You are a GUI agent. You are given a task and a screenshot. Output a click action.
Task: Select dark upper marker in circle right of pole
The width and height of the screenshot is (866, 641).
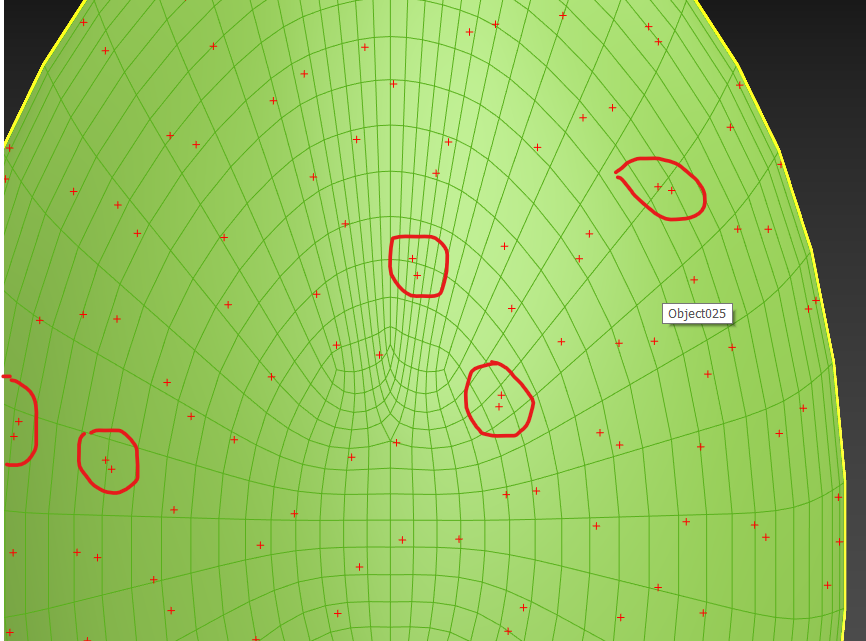point(502,395)
